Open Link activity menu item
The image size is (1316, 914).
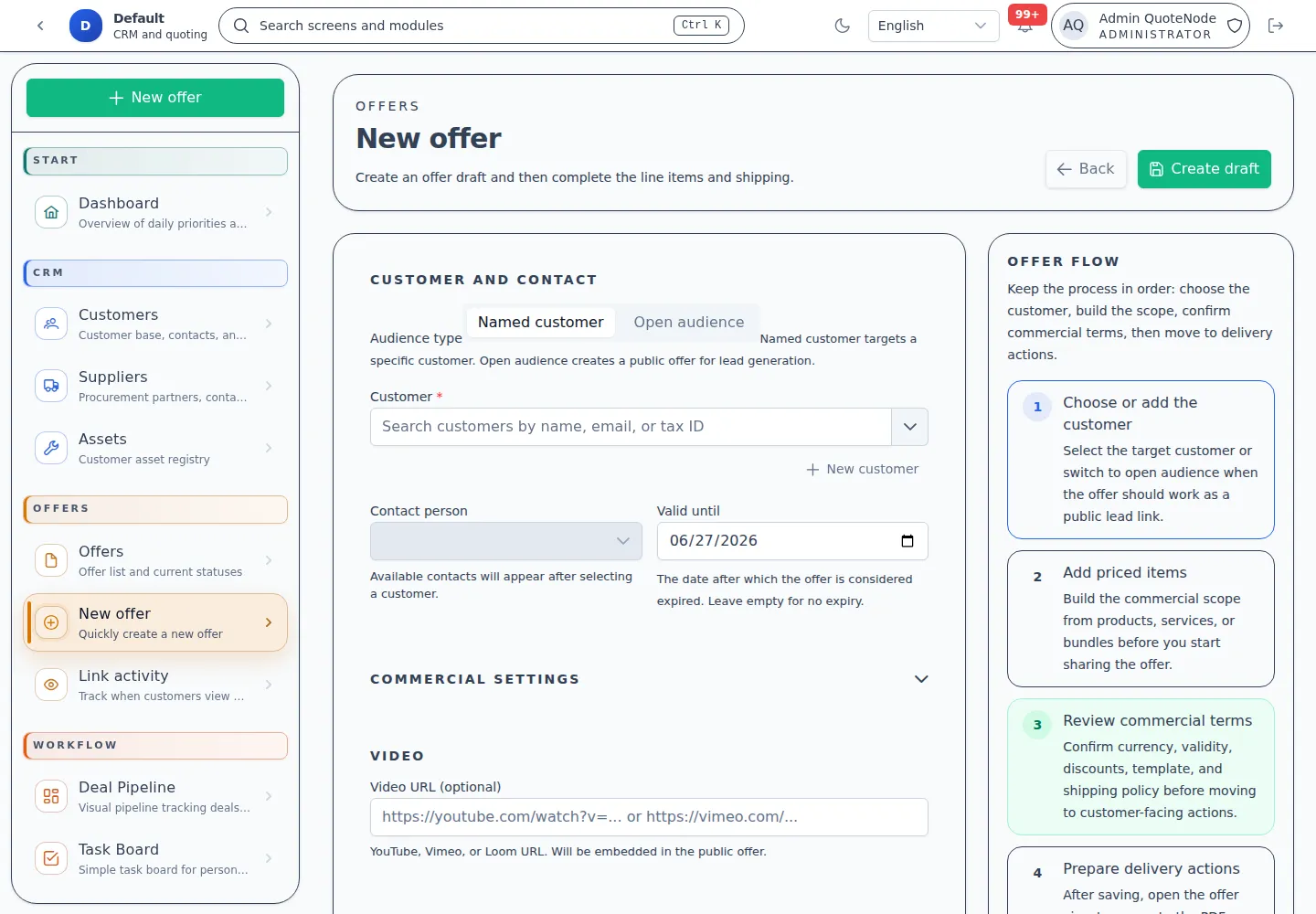155,685
